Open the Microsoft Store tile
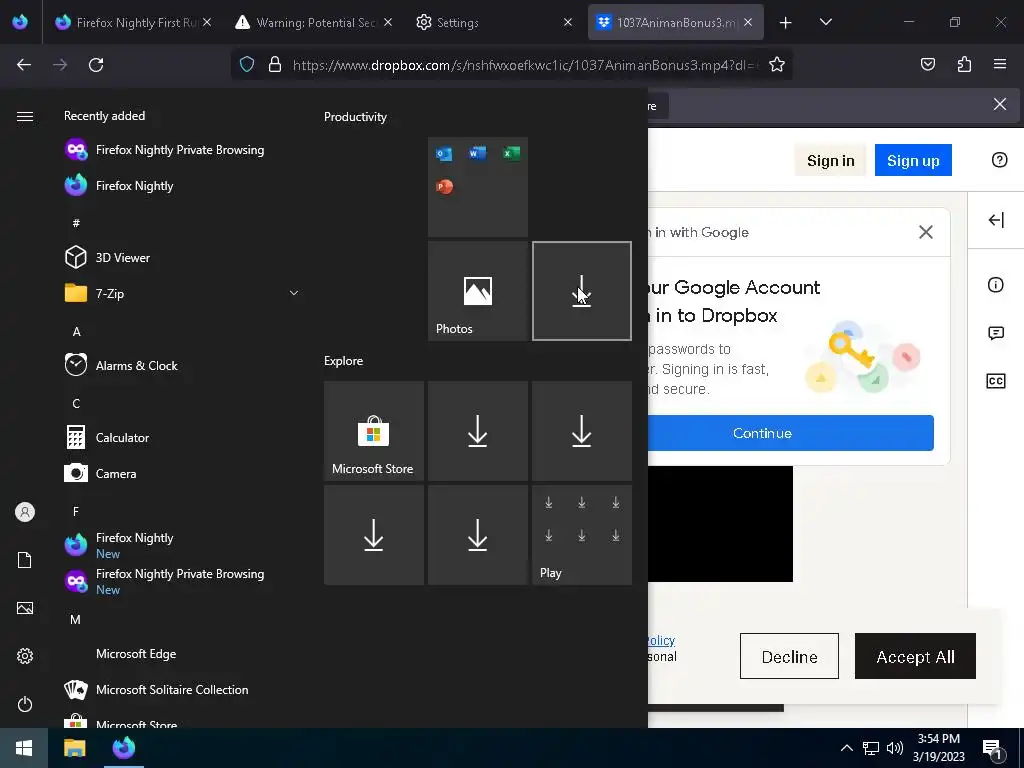Image resolution: width=1024 pixels, height=768 pixels. click(x=374, y=431)
